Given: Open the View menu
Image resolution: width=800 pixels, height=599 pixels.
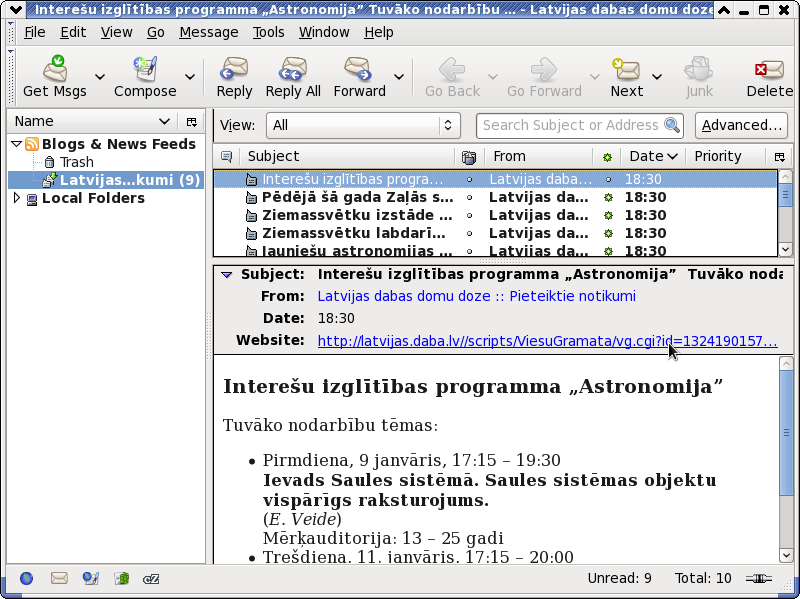Looking at the screenshot, I should [x=116, y=32].
